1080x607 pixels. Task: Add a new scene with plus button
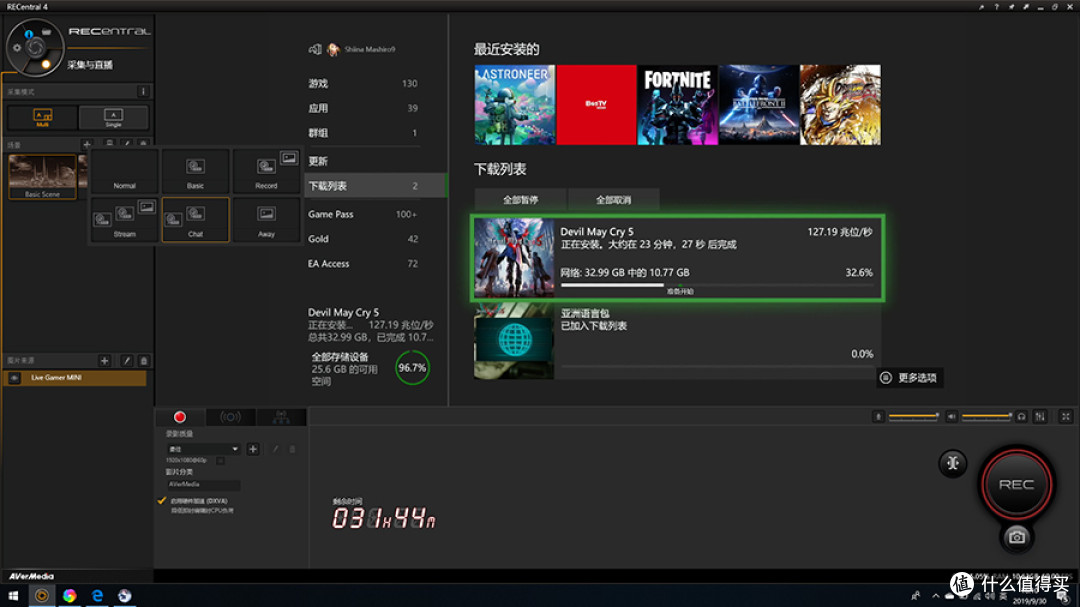(x=87, y=145)
